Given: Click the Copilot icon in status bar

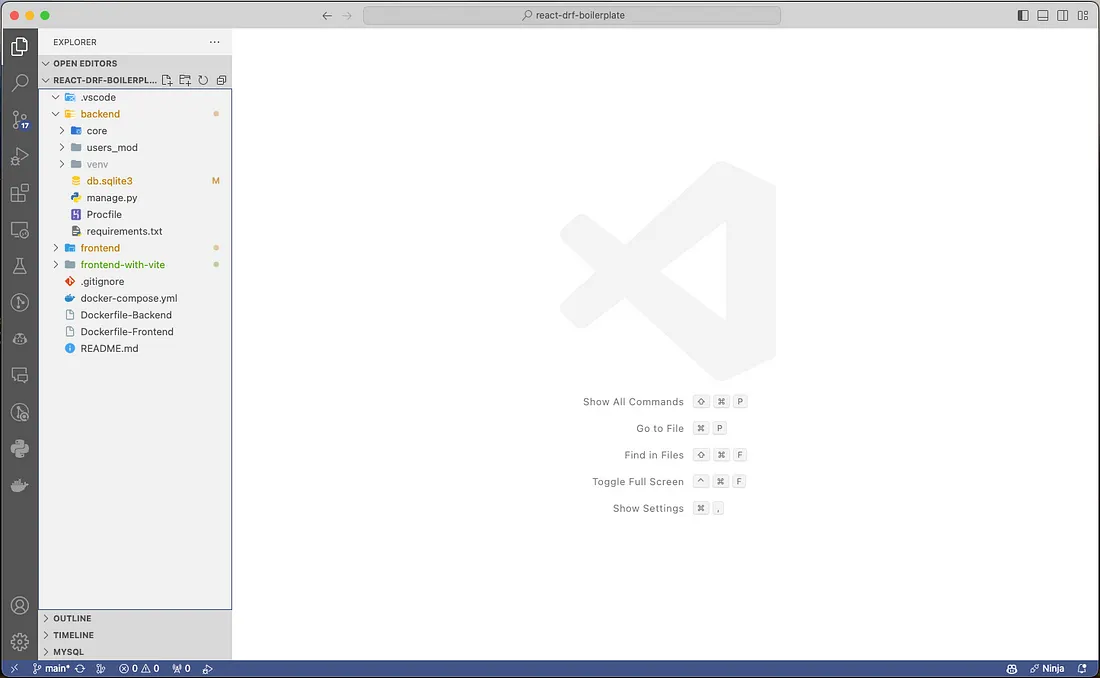Looking at the screenshot, I should pyautogui.click(x=1012, y=669).
